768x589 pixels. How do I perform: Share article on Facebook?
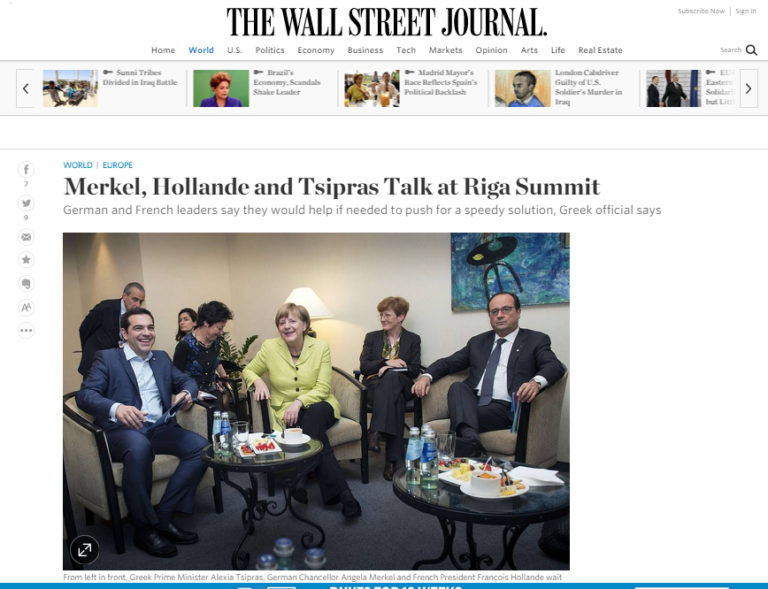[x=26, y=170]
